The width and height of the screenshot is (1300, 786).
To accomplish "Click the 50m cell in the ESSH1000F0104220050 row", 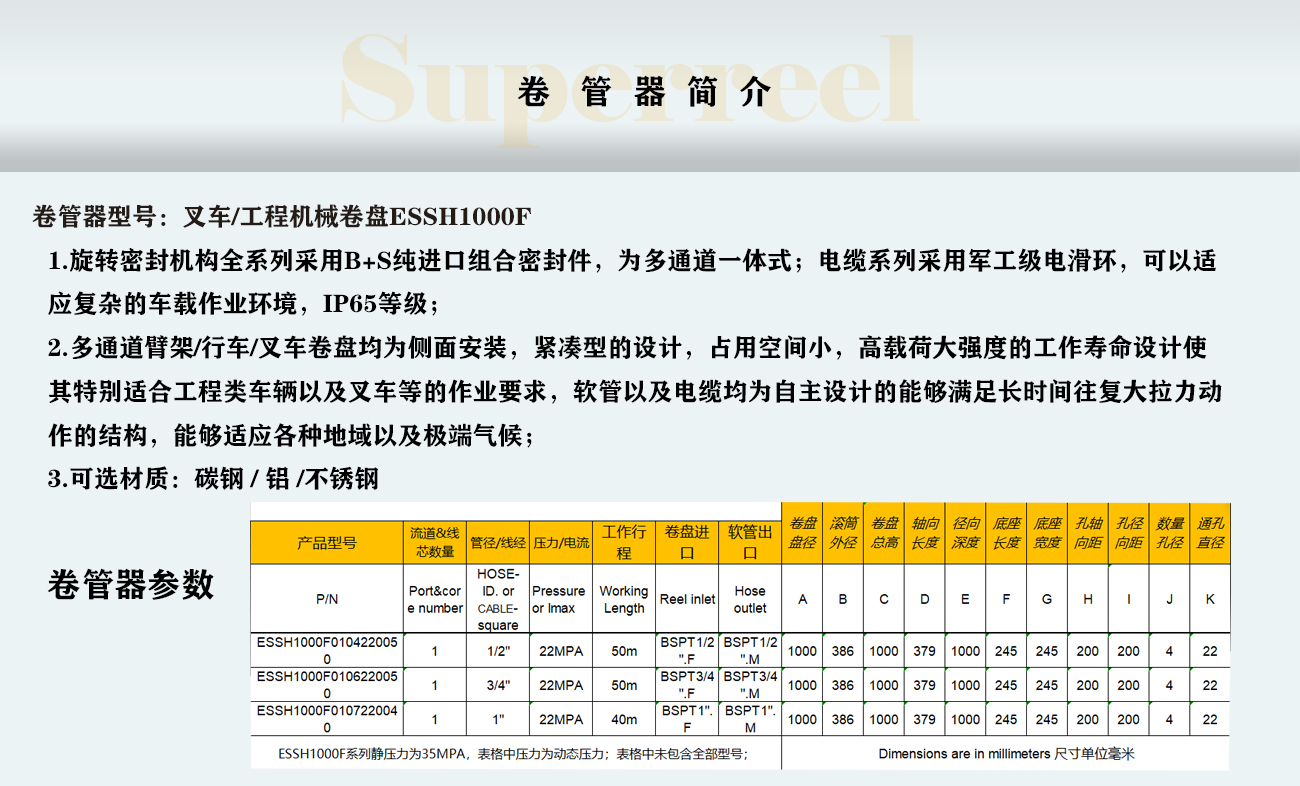I will 623,651.
